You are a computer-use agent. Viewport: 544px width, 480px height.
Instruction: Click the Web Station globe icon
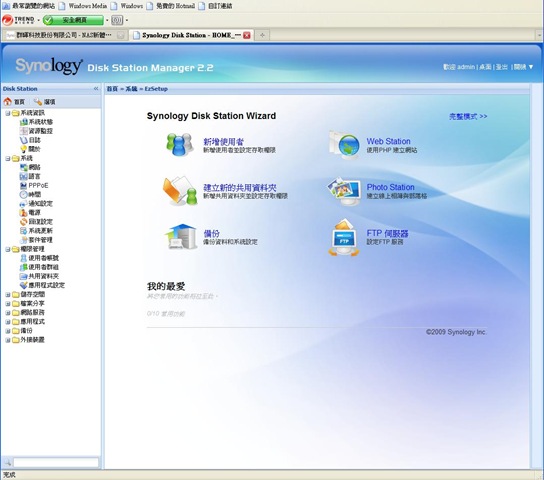click(344, 145)
